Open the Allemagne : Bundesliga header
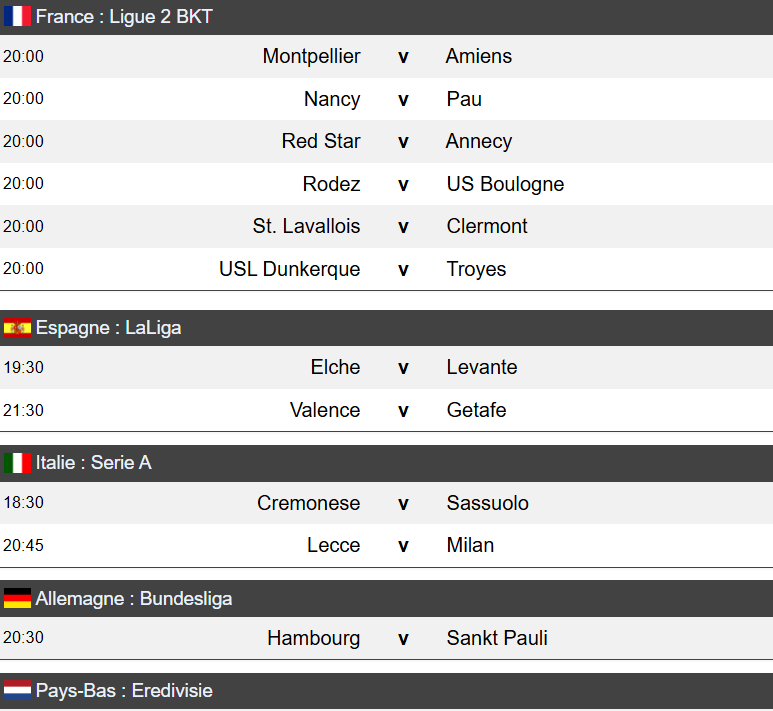 point(134,599)
